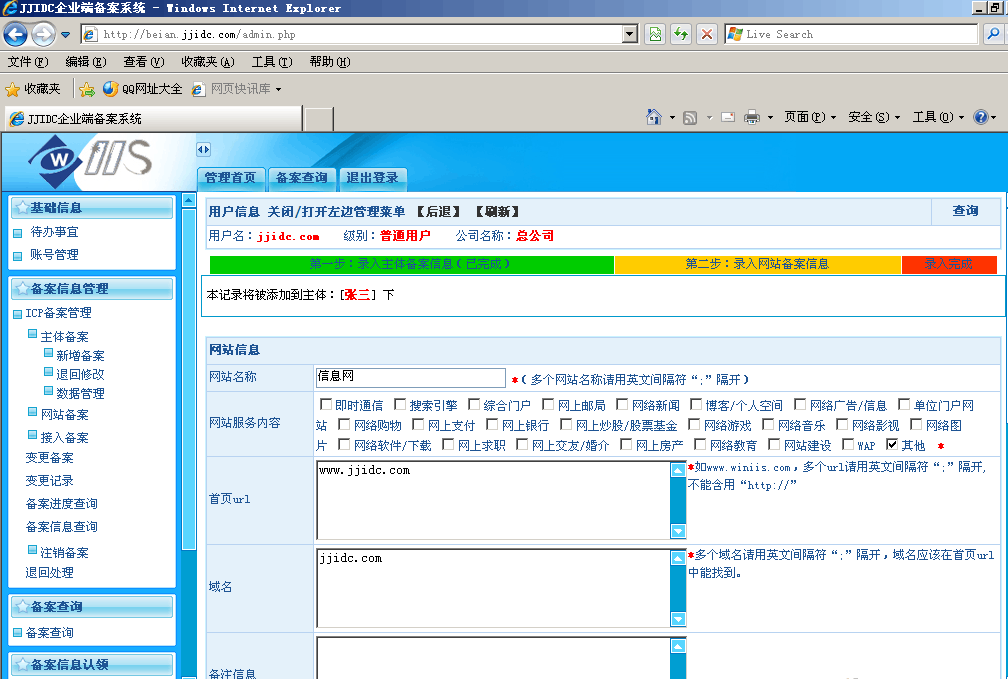Viewport: 1008px width, 679px height.
Task: Switch to the 备案查询 tab
Action: (x=301, y=178)
